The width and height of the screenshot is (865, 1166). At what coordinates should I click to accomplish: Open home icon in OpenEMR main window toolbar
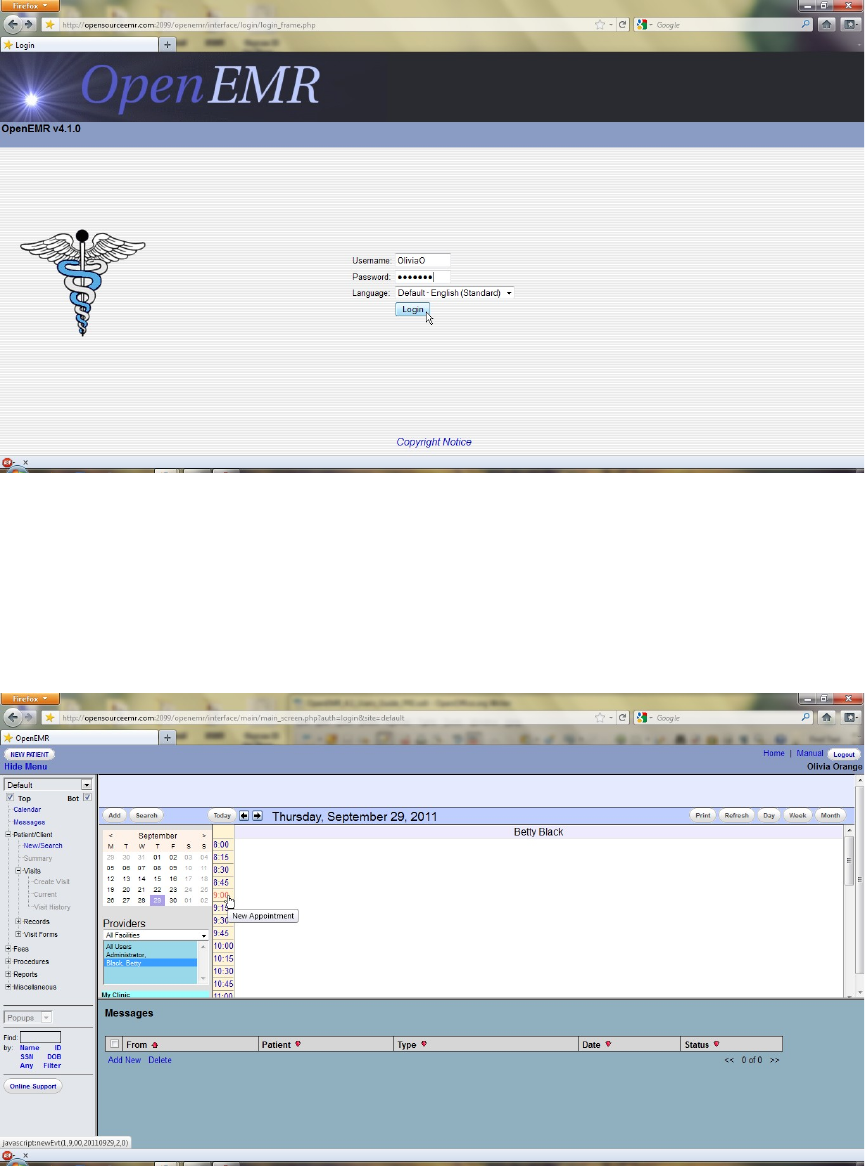[826, 718]
